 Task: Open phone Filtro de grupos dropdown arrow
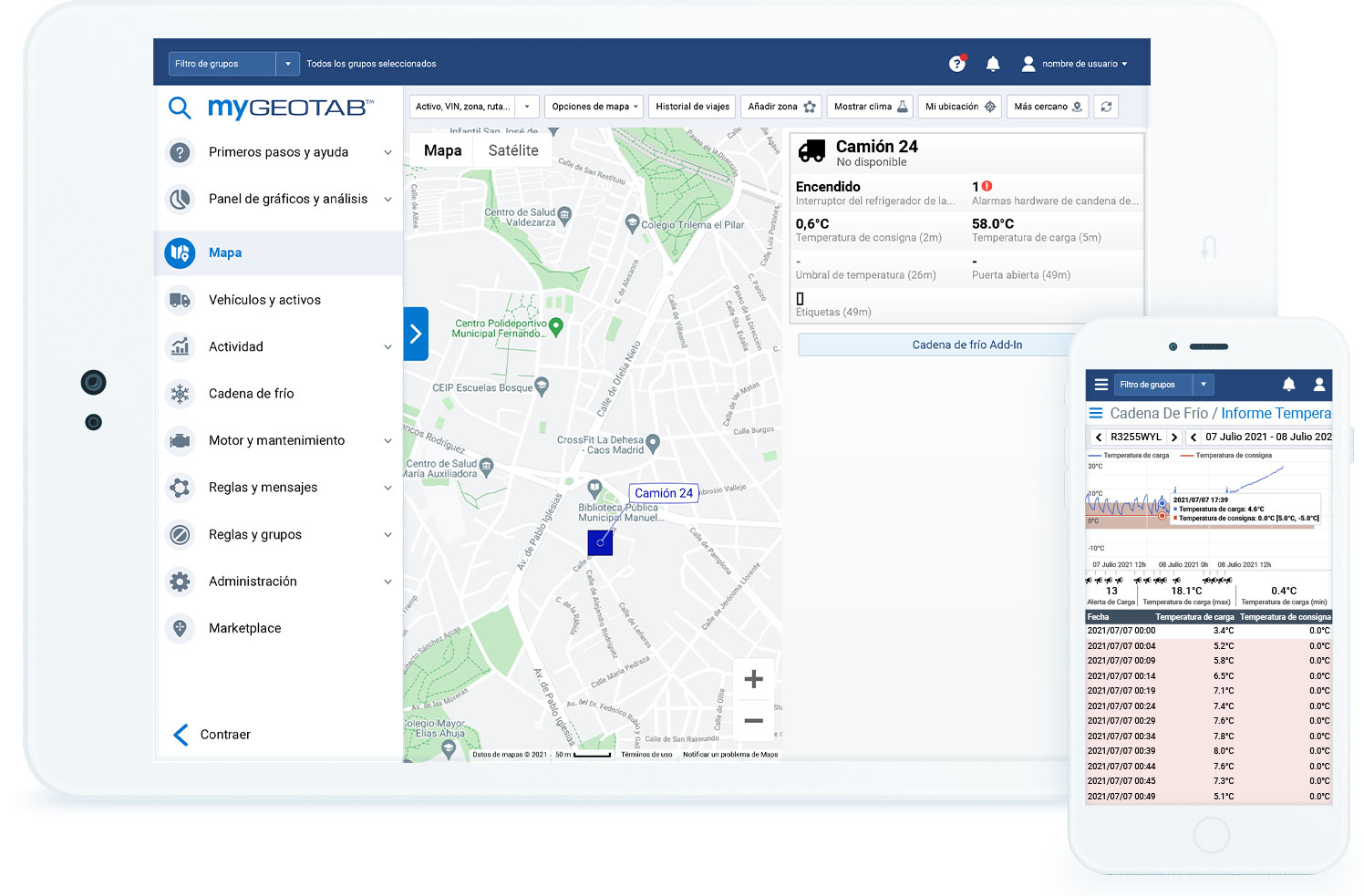pyautogui.click(x=1204, y=385)
